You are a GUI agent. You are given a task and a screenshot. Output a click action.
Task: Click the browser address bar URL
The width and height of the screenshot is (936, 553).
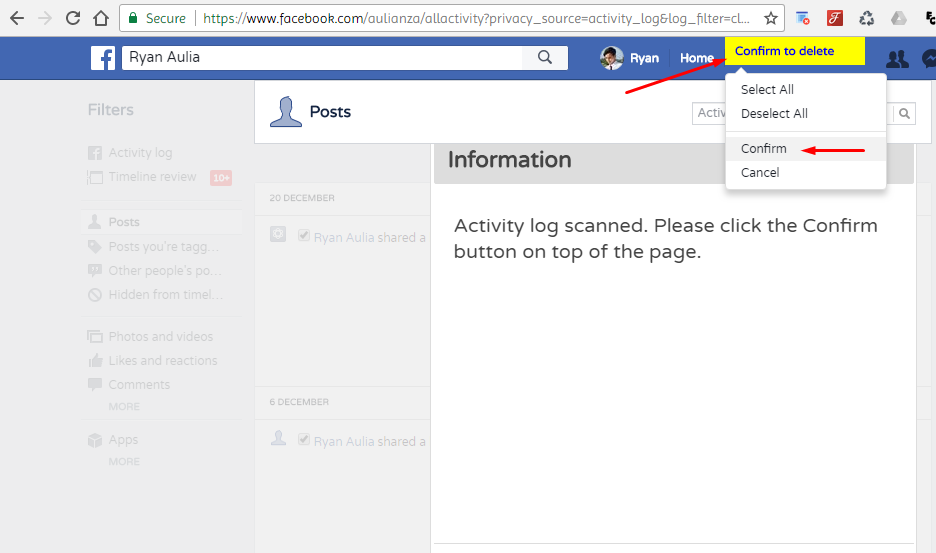click(x=476, y=19)
